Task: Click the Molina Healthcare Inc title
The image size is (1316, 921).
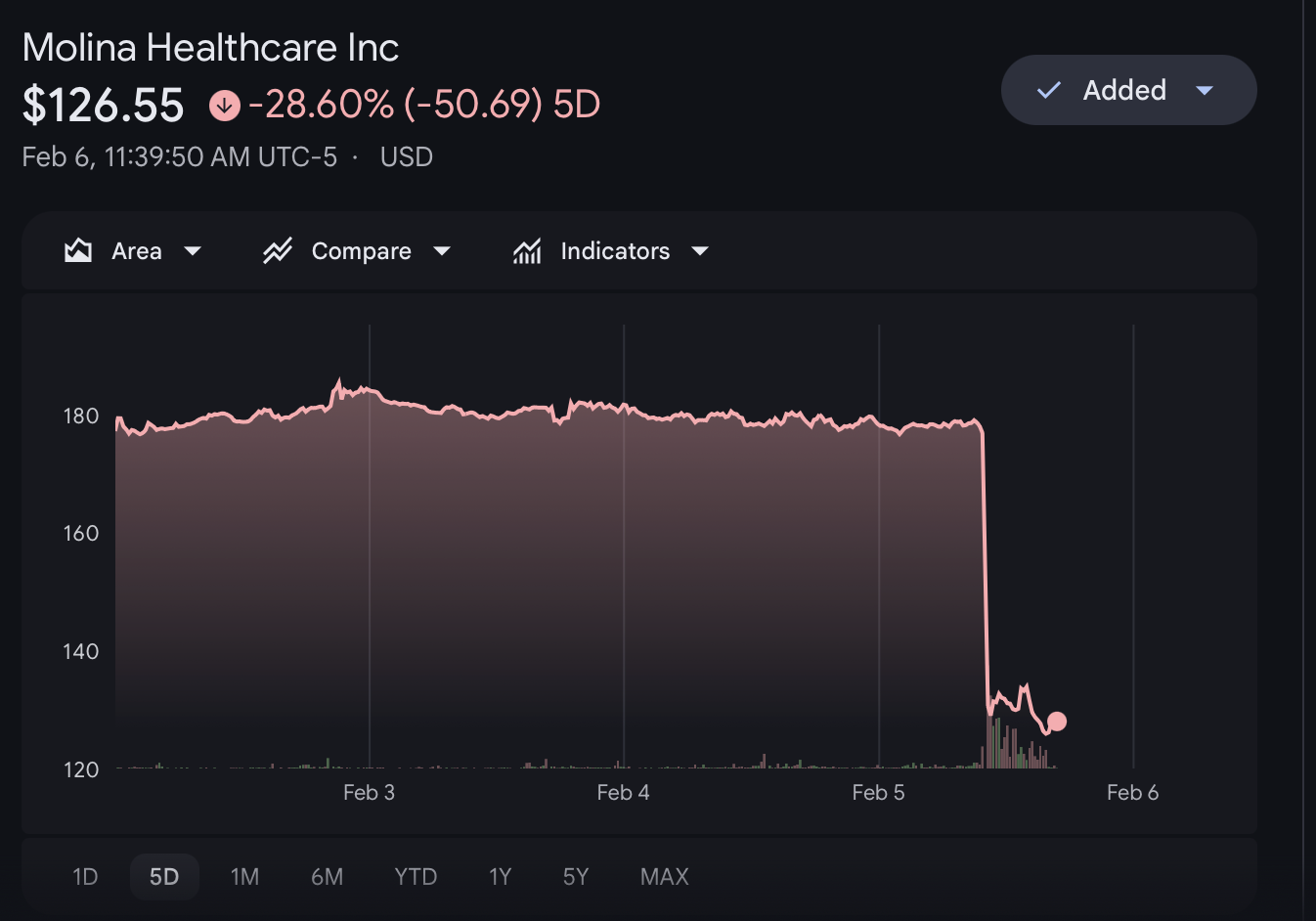Action: tap(210, 47)
